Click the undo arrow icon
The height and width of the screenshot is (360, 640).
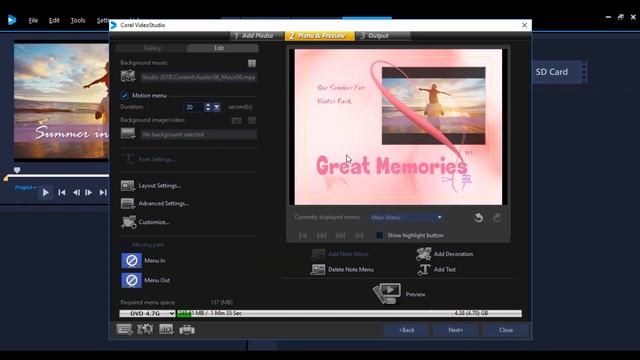(479, 218)
